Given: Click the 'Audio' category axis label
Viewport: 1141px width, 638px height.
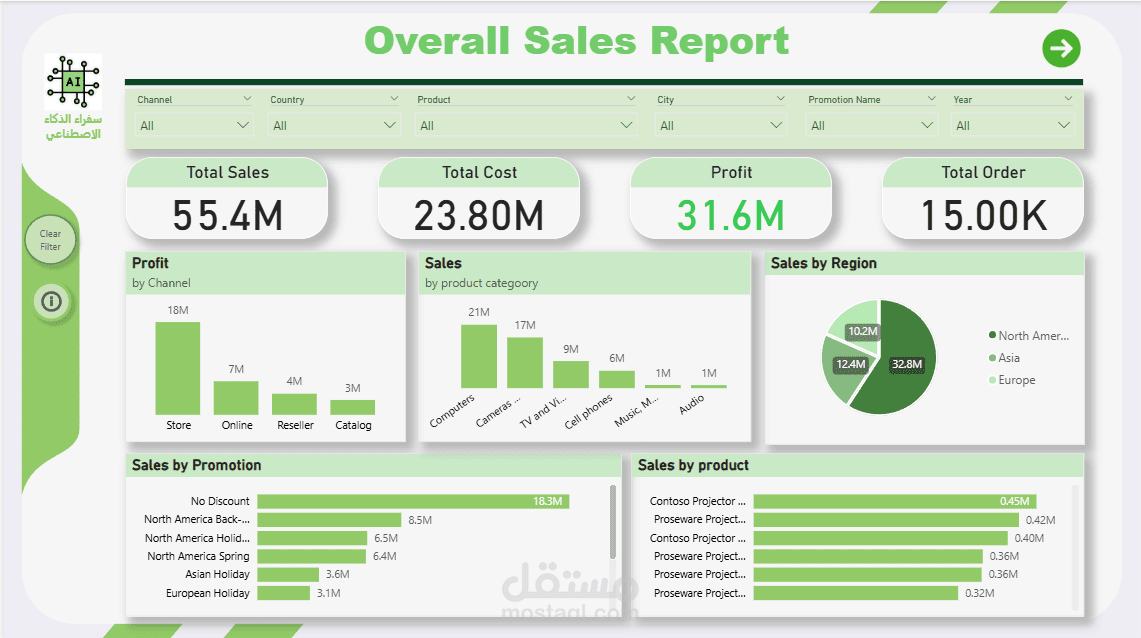Looking at the screenshot, I should (x=692, y=404).
